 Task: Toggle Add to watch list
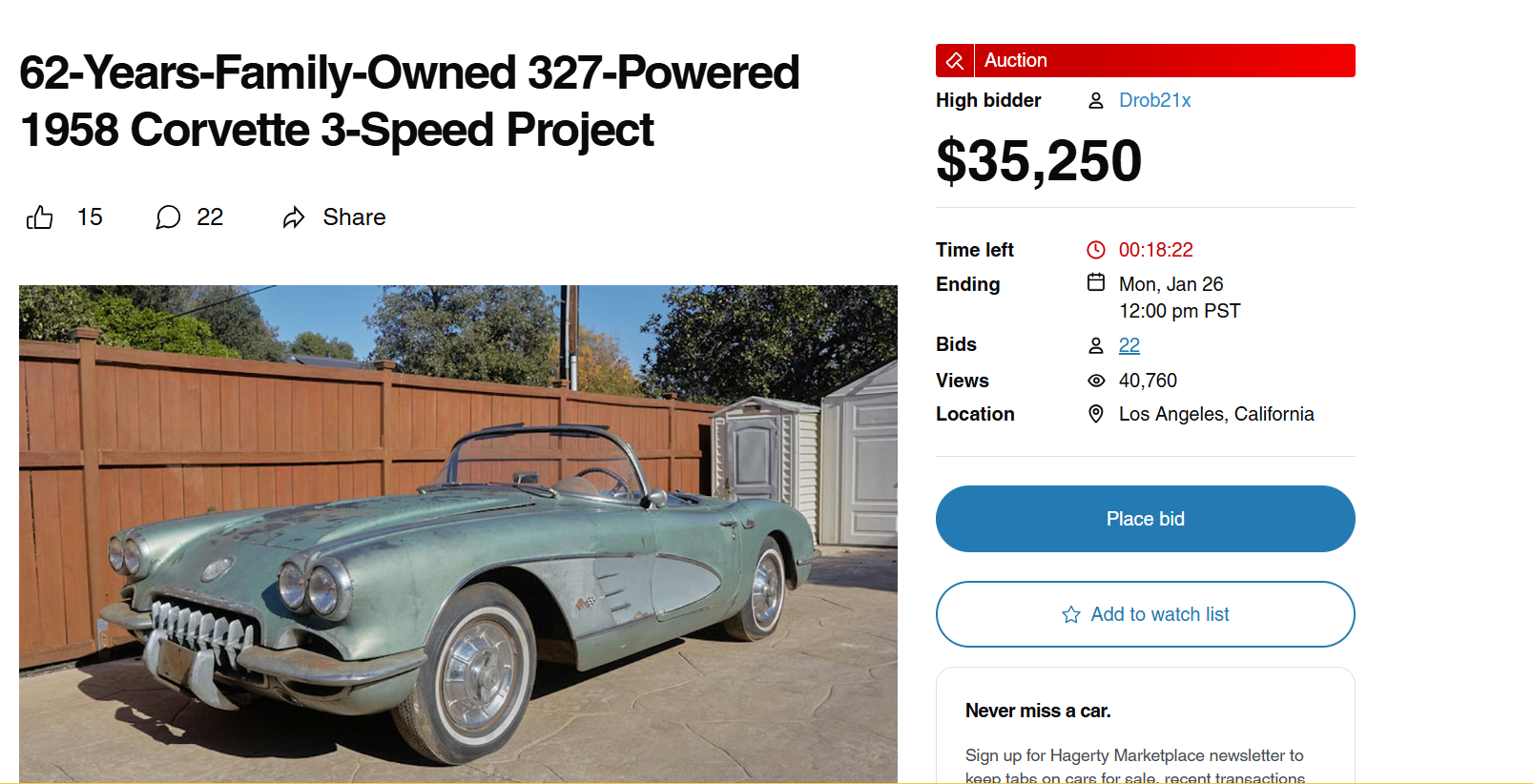click(x=1145, y=614)
